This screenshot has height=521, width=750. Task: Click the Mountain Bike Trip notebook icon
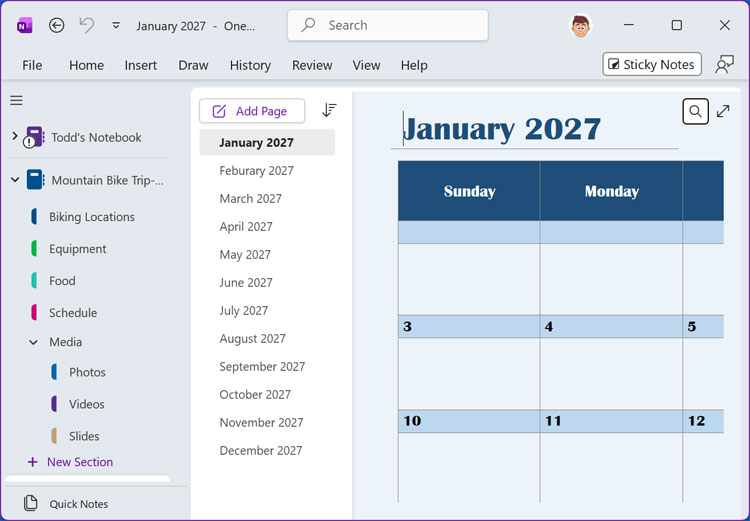pyautogui.click(x=35, y=180)
